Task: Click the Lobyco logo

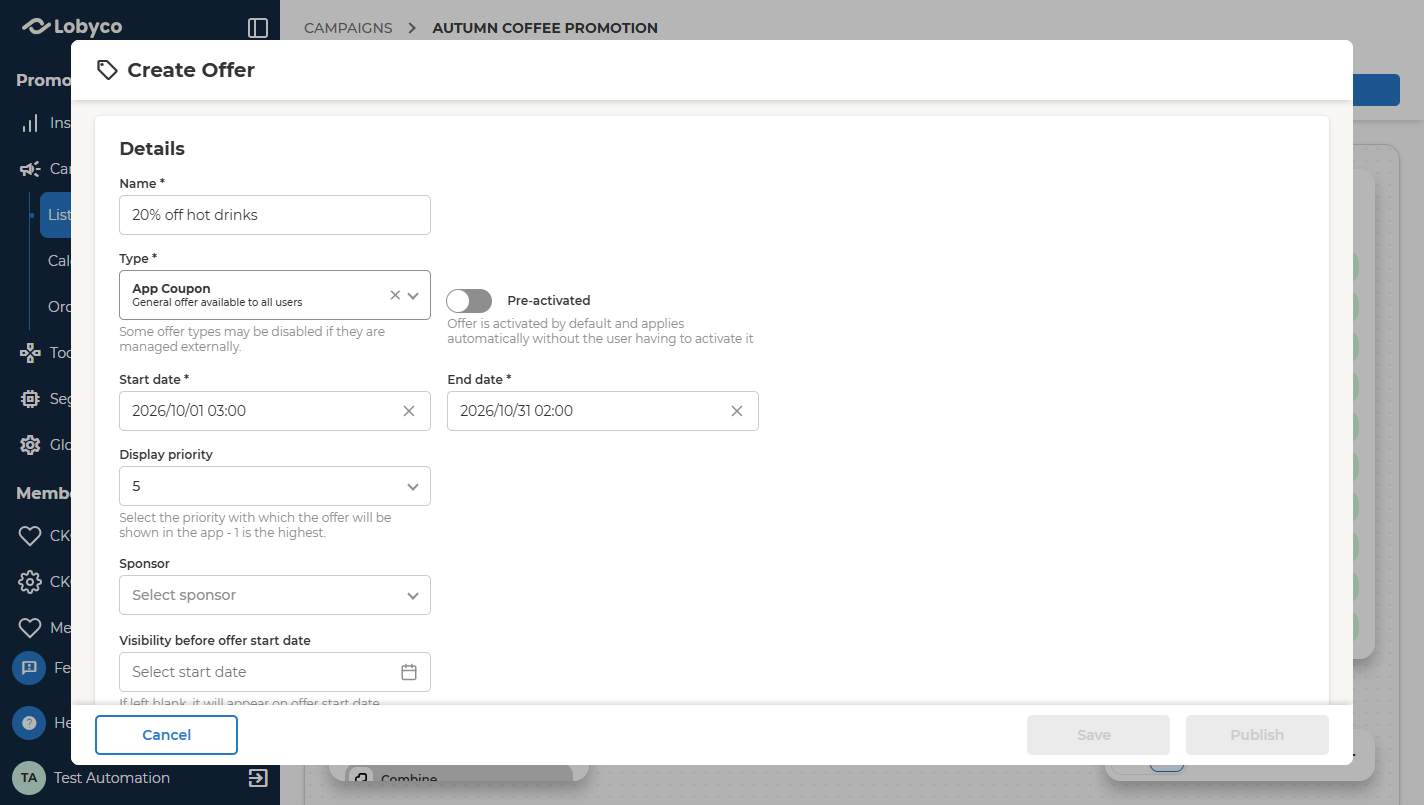Action: [72, 27]
